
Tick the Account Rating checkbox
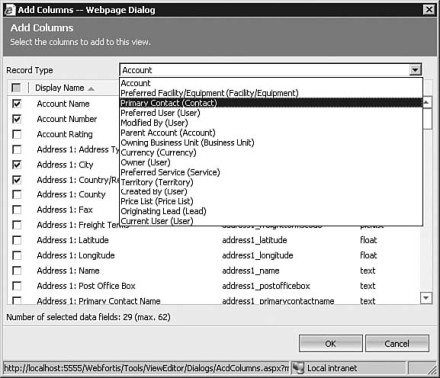pyautogui.click(x=17, y=134)
